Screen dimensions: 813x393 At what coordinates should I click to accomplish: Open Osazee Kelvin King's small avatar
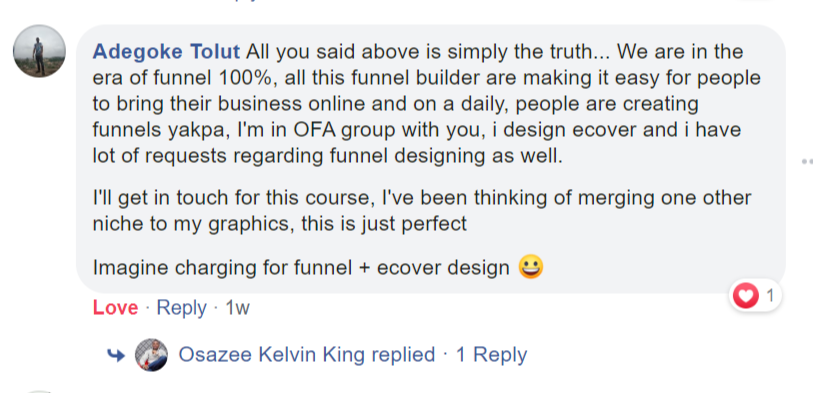tap(151, 355)
